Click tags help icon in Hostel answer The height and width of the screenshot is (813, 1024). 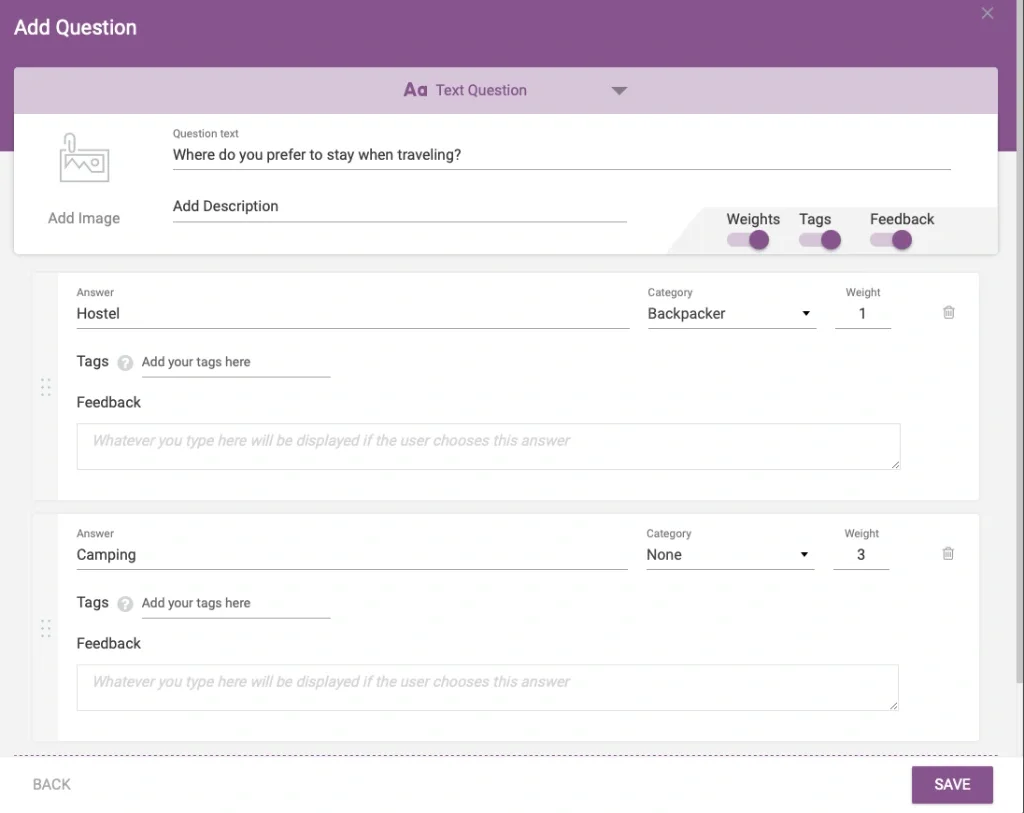(x=125, y=363)
